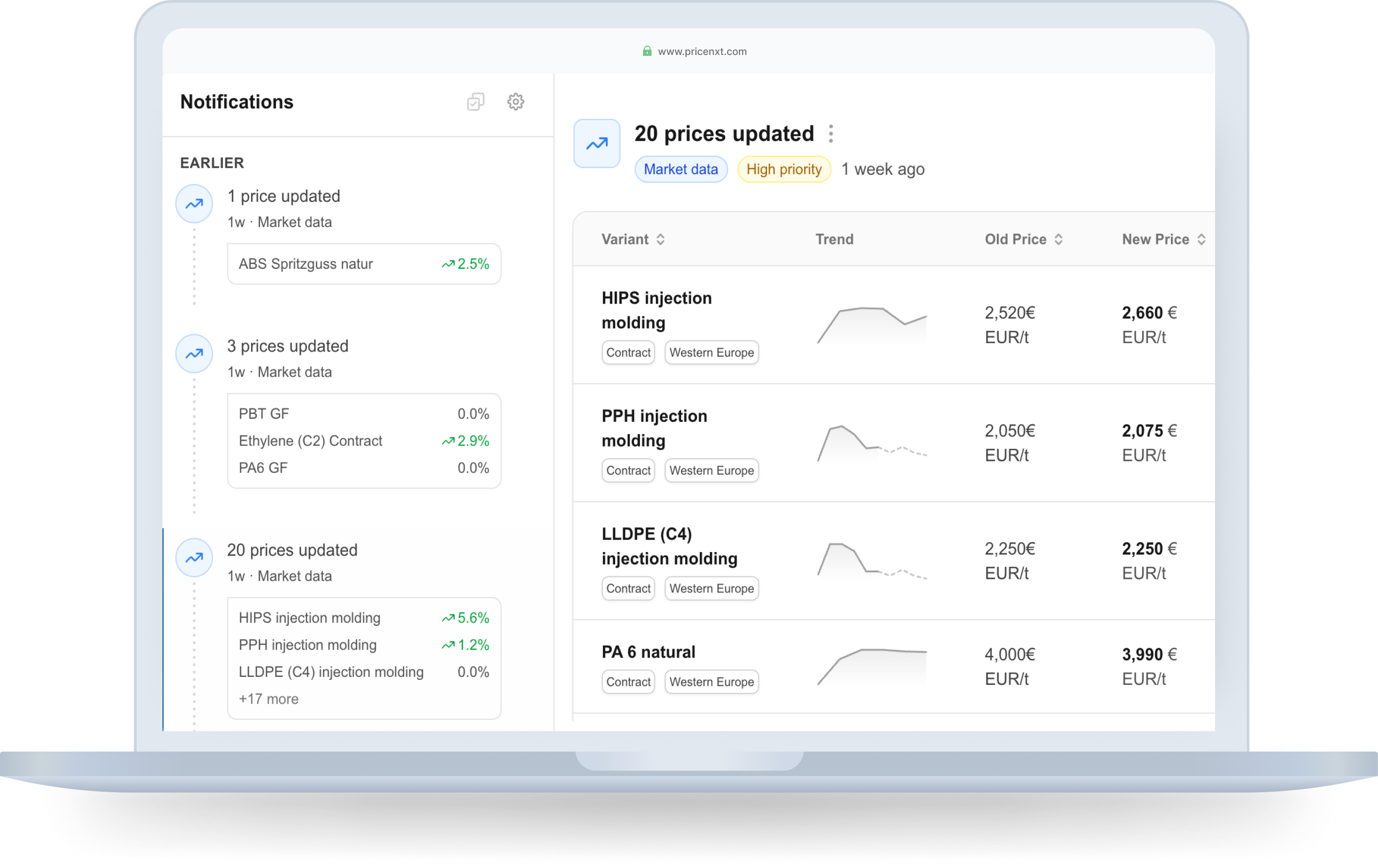Image resolution: width=1378 pixels, height=868 pixels.
Task: Click the PA6 GF row
Action: click(364, 468)
